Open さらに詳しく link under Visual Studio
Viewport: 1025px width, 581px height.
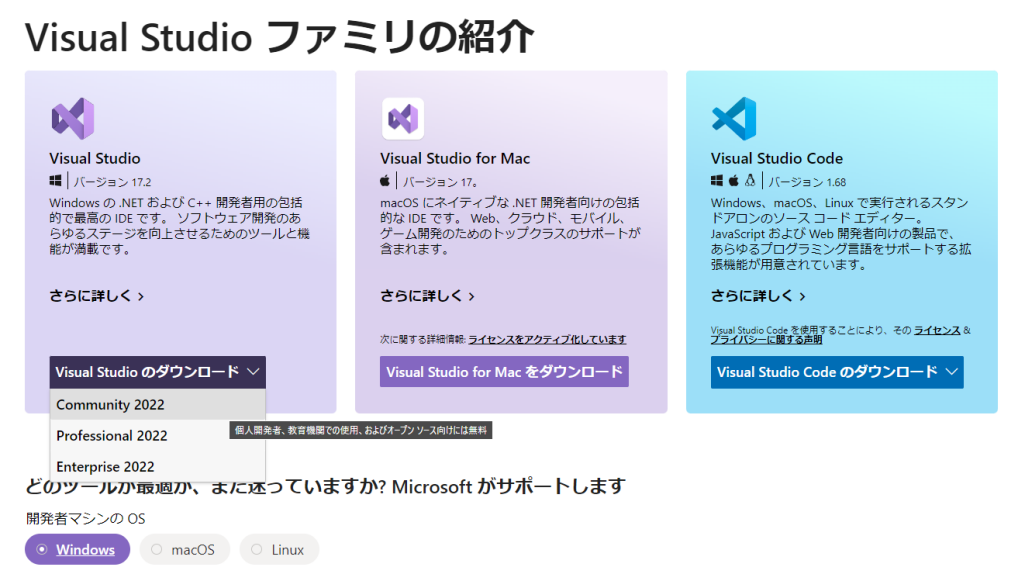tap(97, 296)
